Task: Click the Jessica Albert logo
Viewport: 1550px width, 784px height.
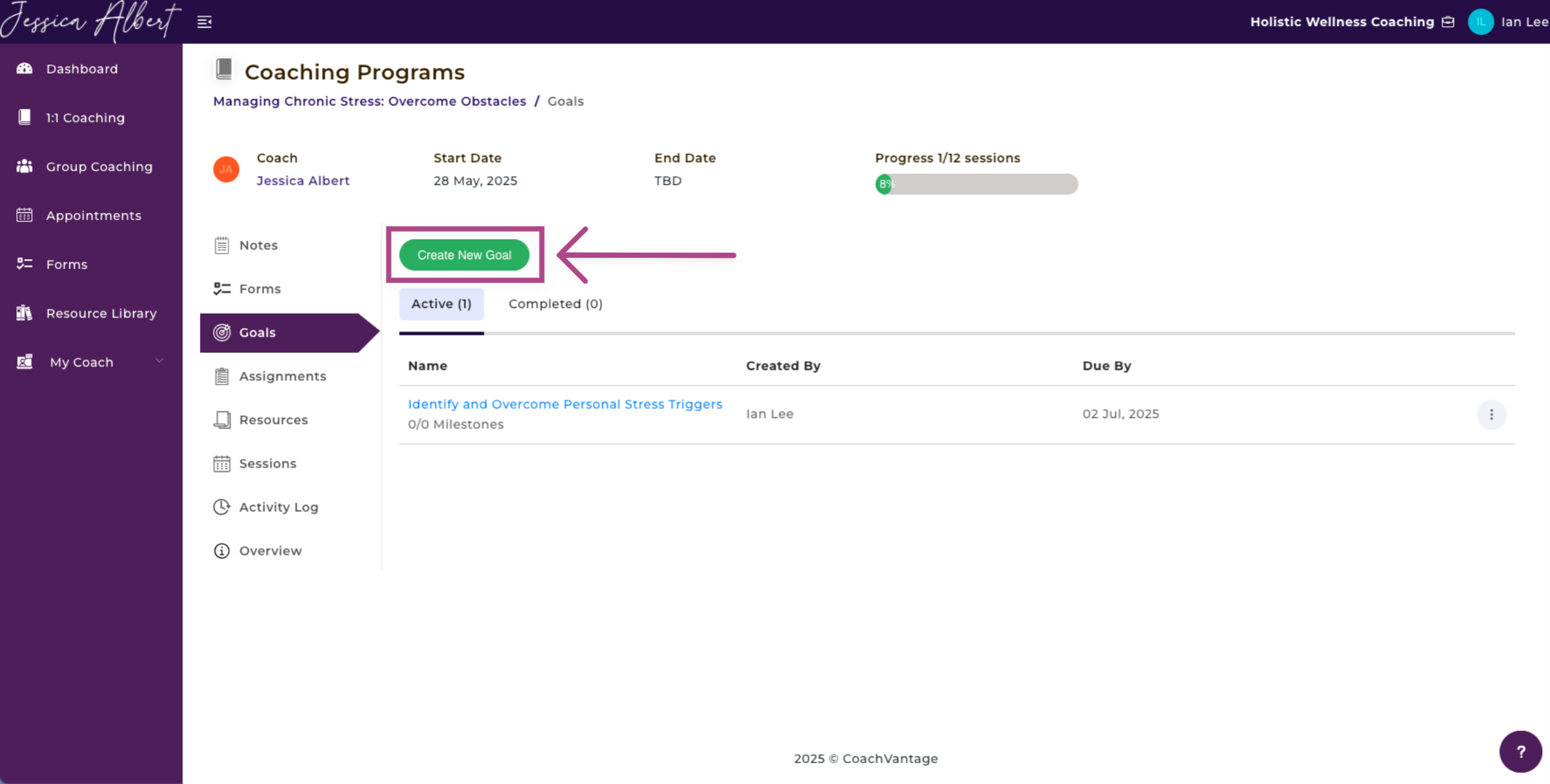Action: coord(91,20)
